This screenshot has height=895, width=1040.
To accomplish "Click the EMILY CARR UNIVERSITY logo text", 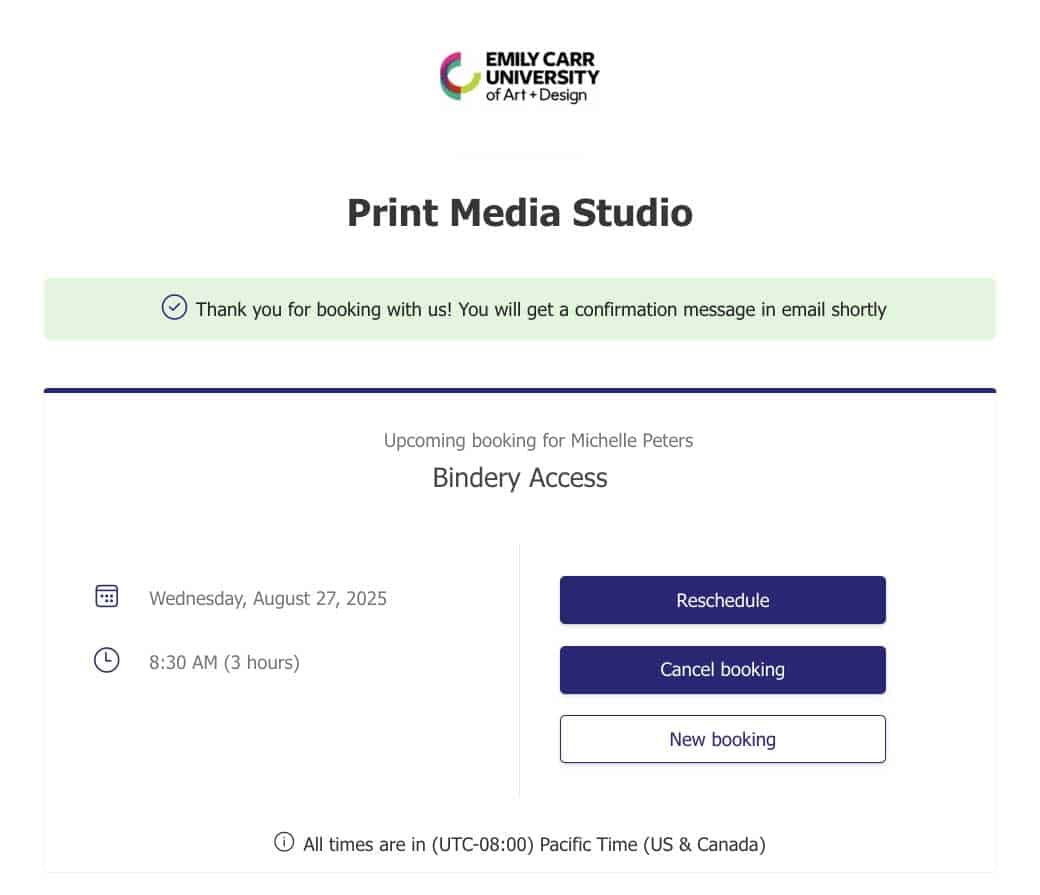I will pos(542,67).
